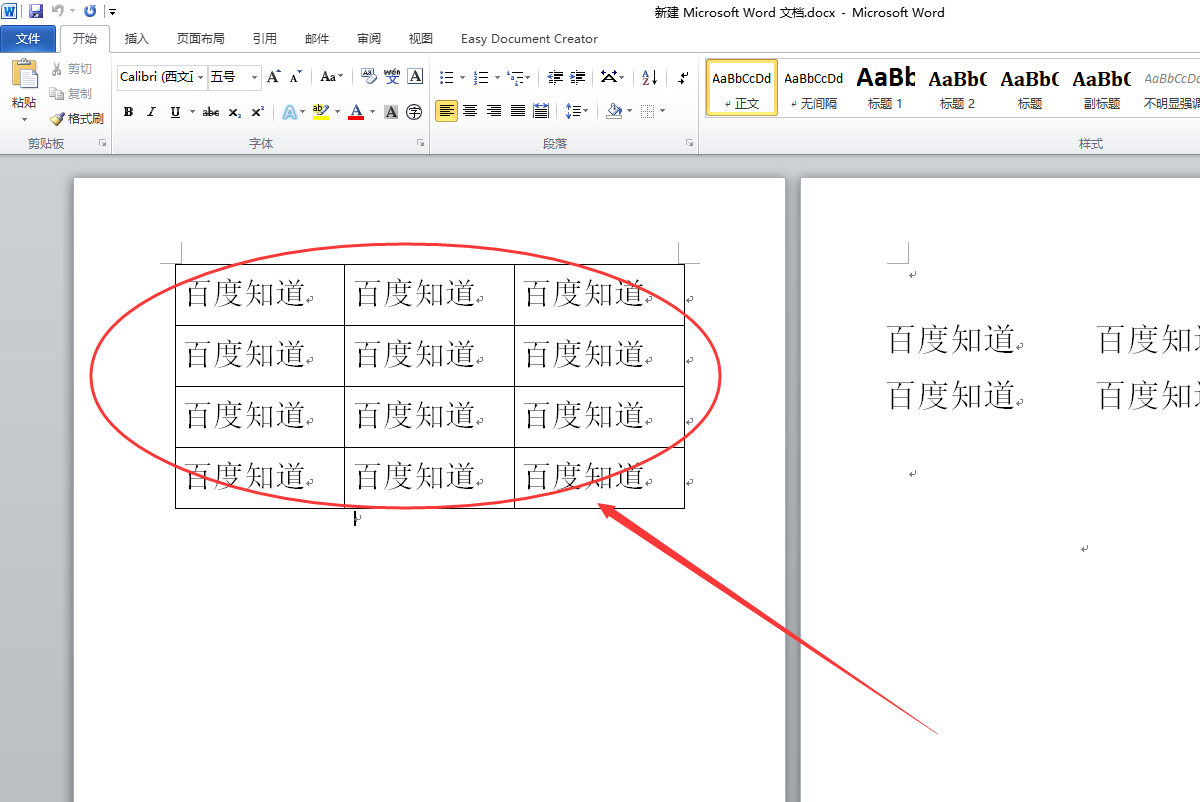This screenshot has height=802, width=1200.
Task: Toggle Bold formatting
Action: pos(128,112)
